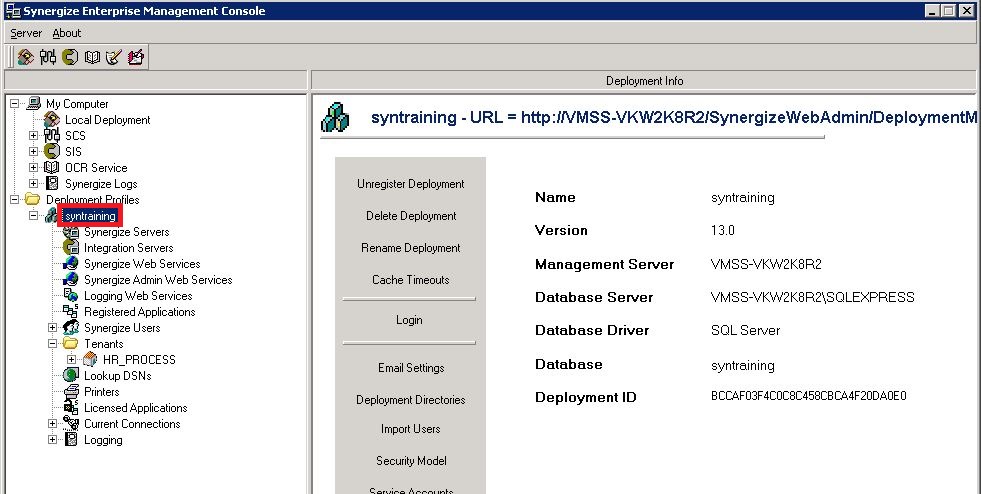Click the Version value 13.0
This screenshot has width=981, height=494.
tap(723, 230)
